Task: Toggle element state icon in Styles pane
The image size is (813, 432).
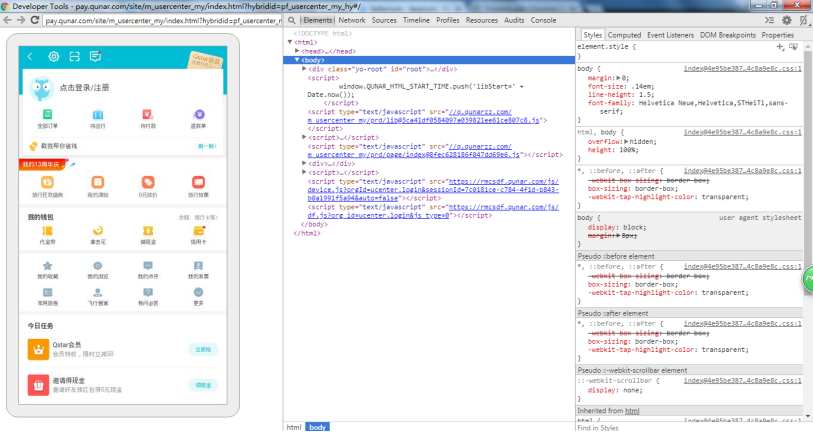Action: (x=793, y=47)
